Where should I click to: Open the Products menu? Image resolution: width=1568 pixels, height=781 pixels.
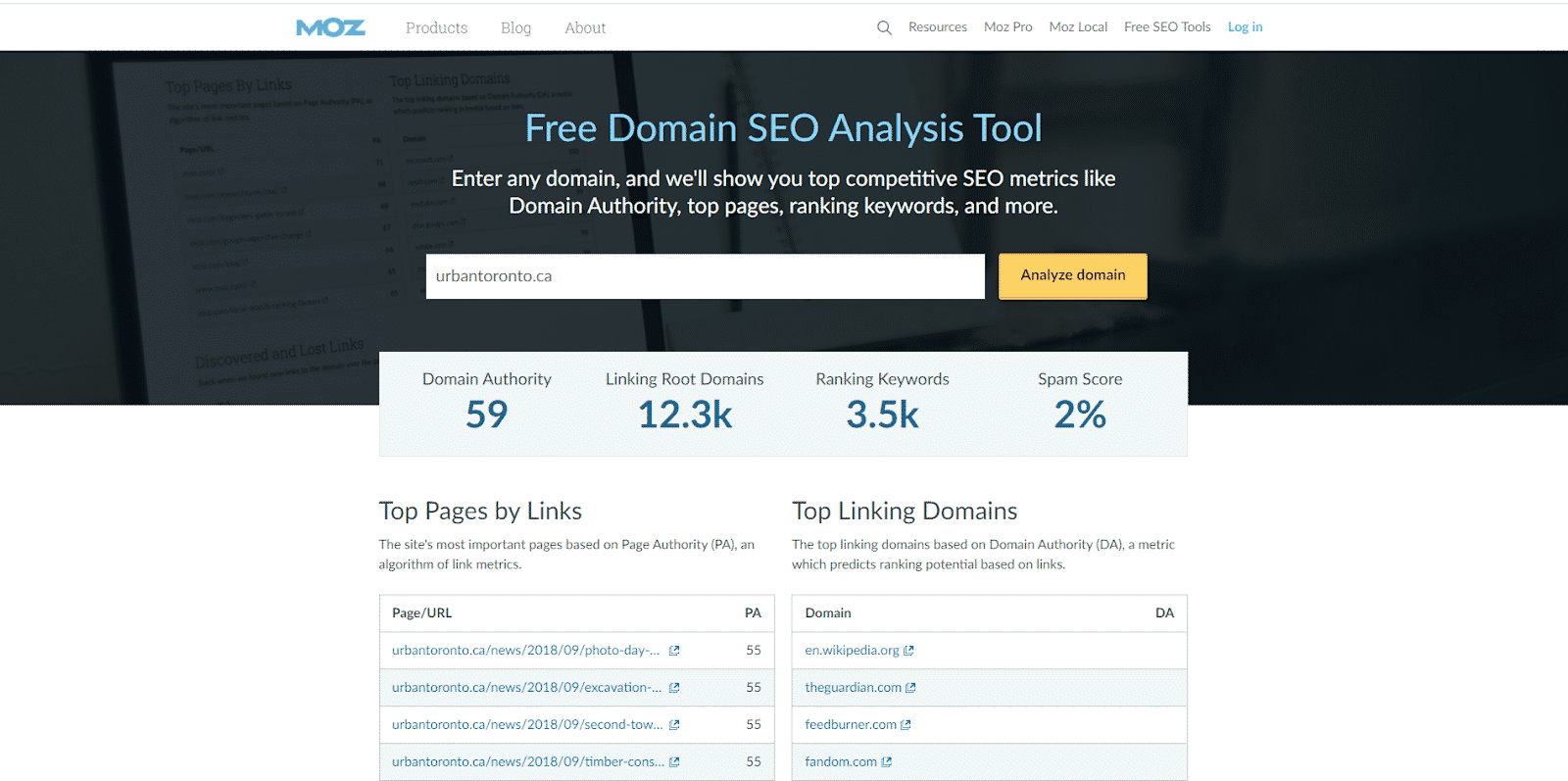tap(436, 27)
